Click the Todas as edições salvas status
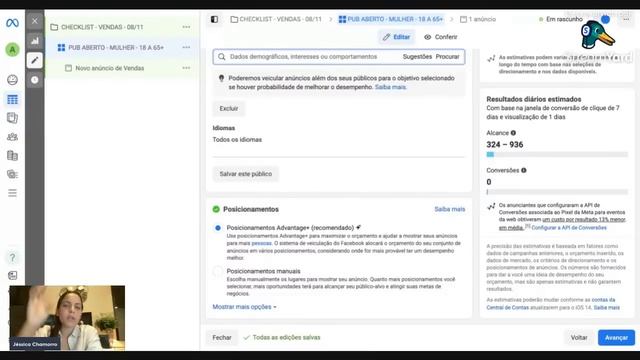Screen dimensions: 640x360 282,338
